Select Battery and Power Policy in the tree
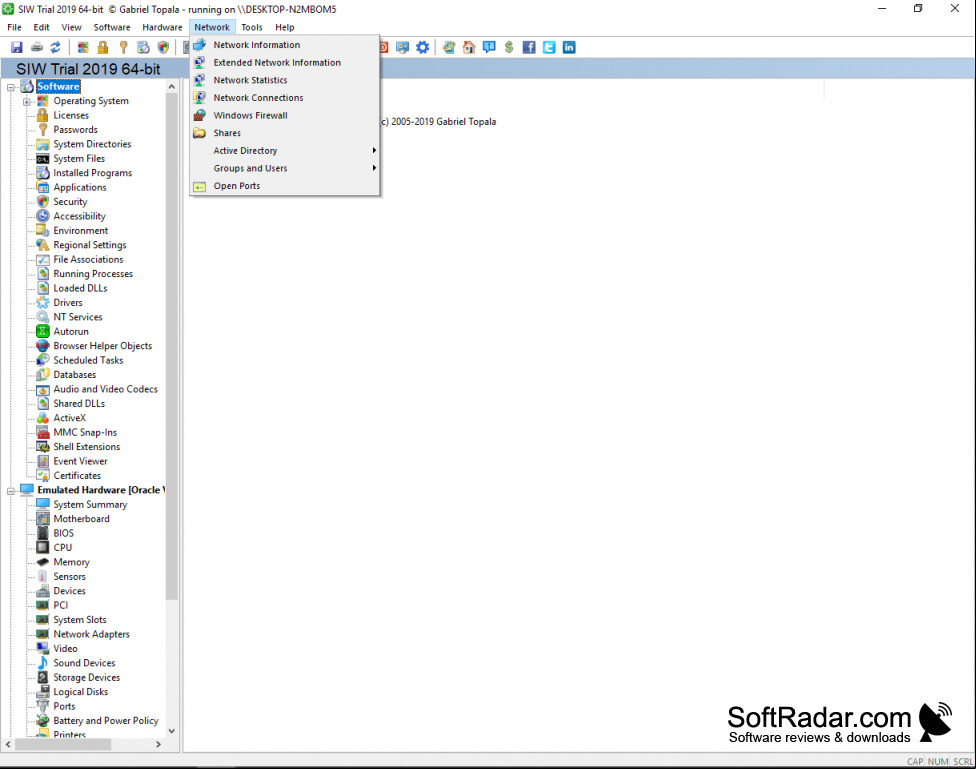 point(106,720)
